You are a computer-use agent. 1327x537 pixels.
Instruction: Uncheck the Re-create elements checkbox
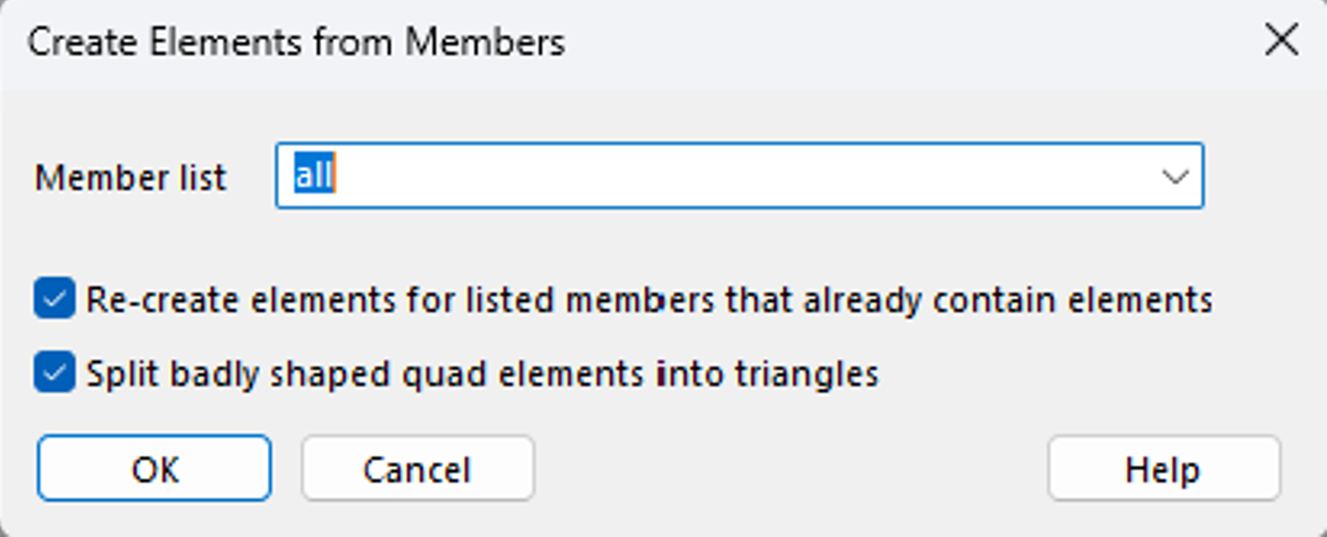54,299
